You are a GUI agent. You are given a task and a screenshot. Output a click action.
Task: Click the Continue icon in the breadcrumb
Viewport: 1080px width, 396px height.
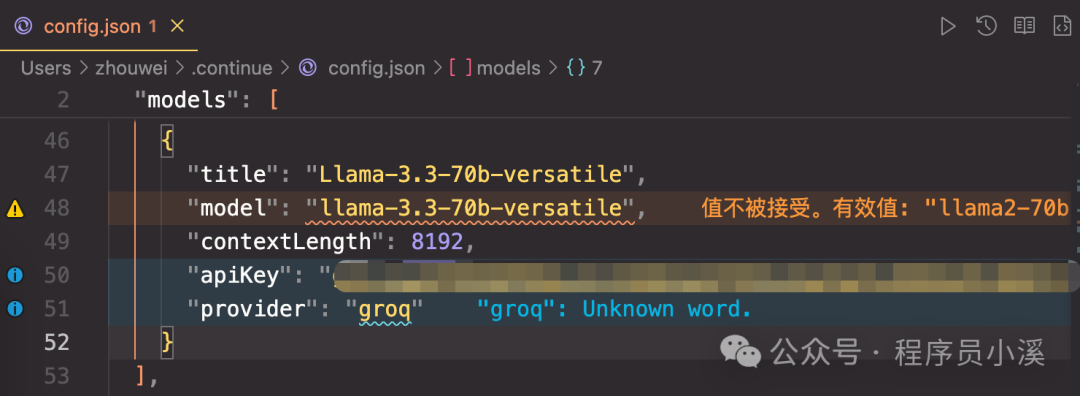pyautogui.click(x=308, y=67)
